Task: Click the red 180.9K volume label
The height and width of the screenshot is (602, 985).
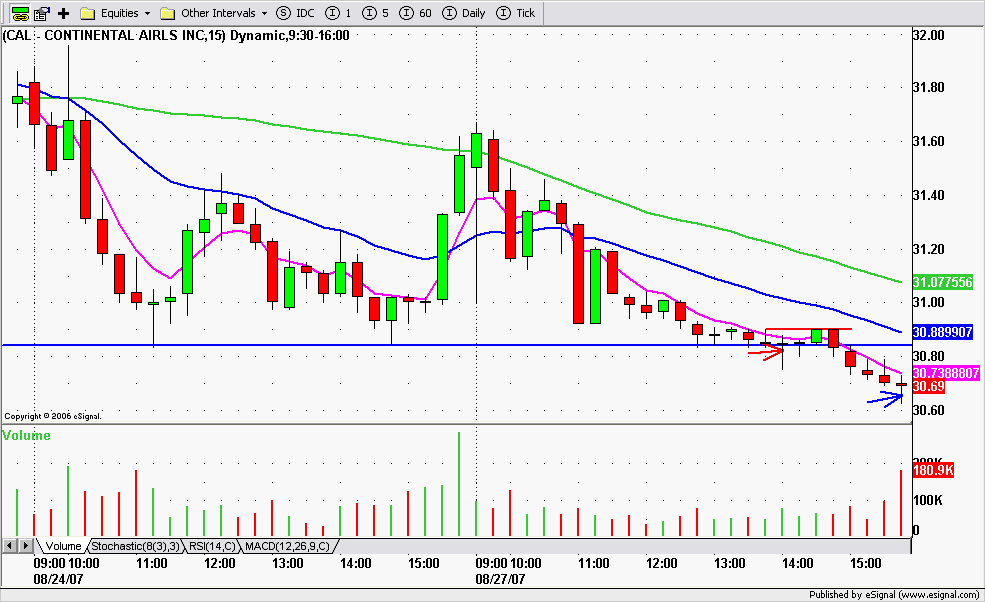Action: point(933,470)
